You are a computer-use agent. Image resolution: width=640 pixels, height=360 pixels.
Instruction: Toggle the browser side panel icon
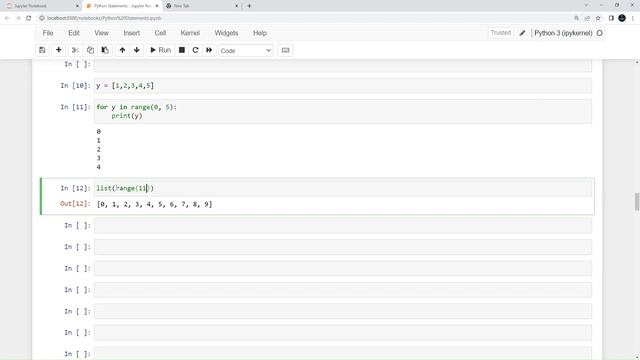point(611,18)
